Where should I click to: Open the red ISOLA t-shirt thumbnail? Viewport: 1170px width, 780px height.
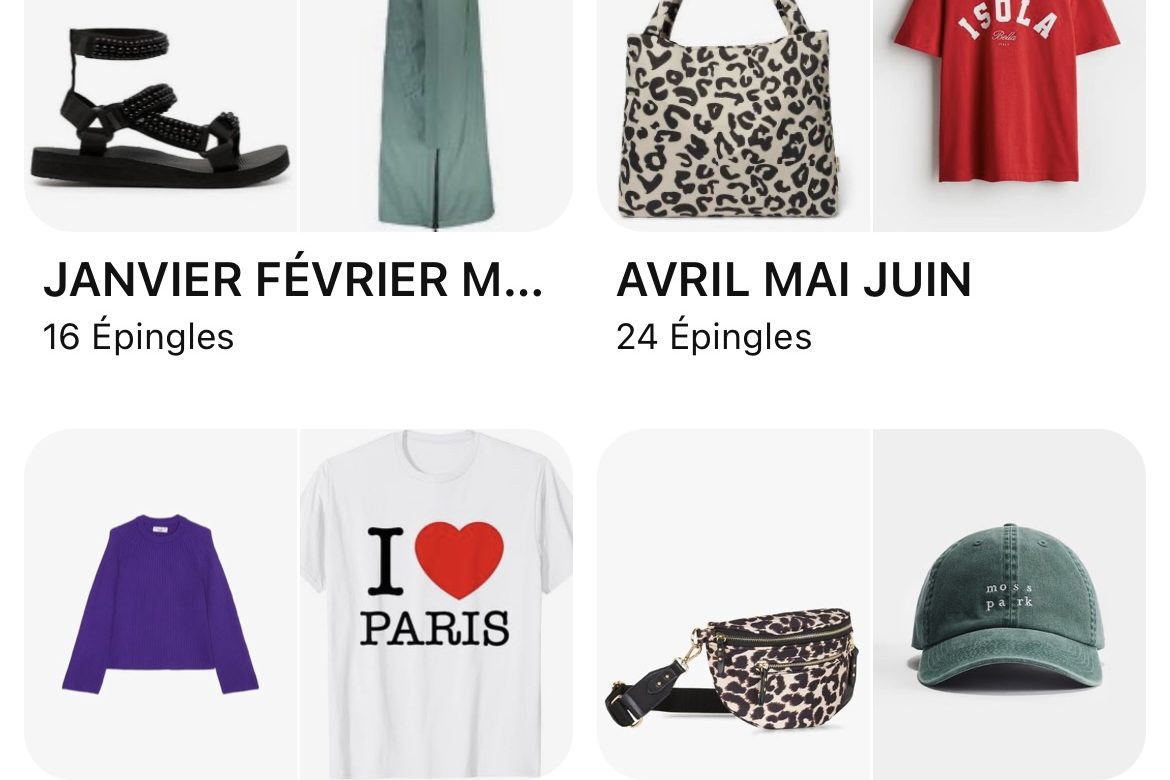(1010, 116)
